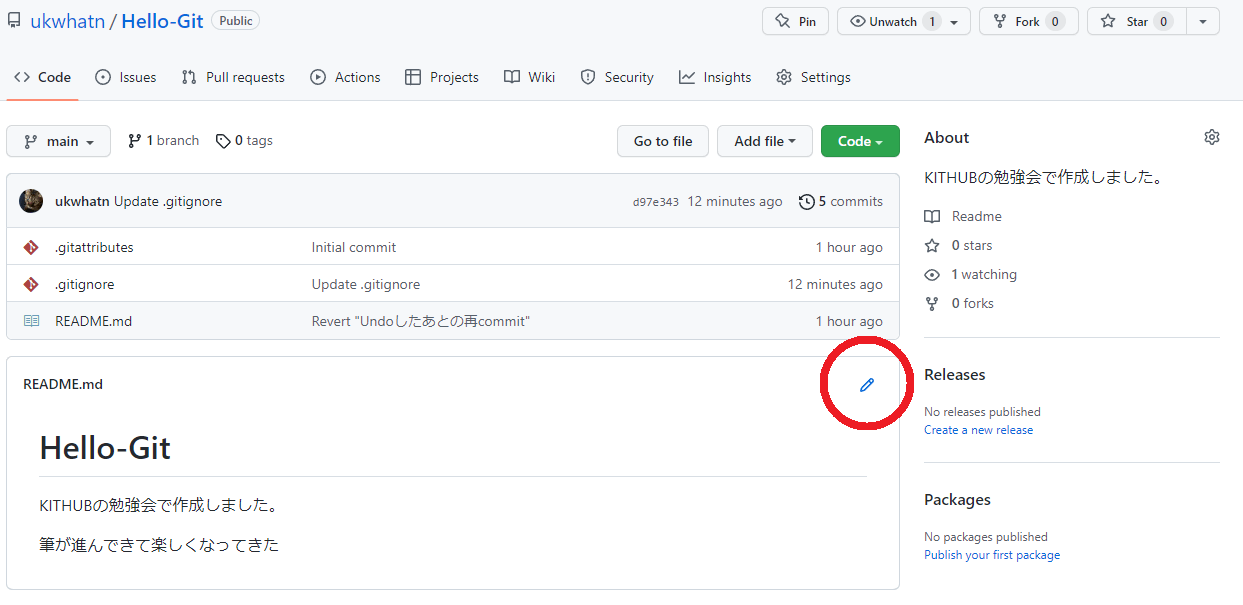Click the Go to file button

(663, 140)
